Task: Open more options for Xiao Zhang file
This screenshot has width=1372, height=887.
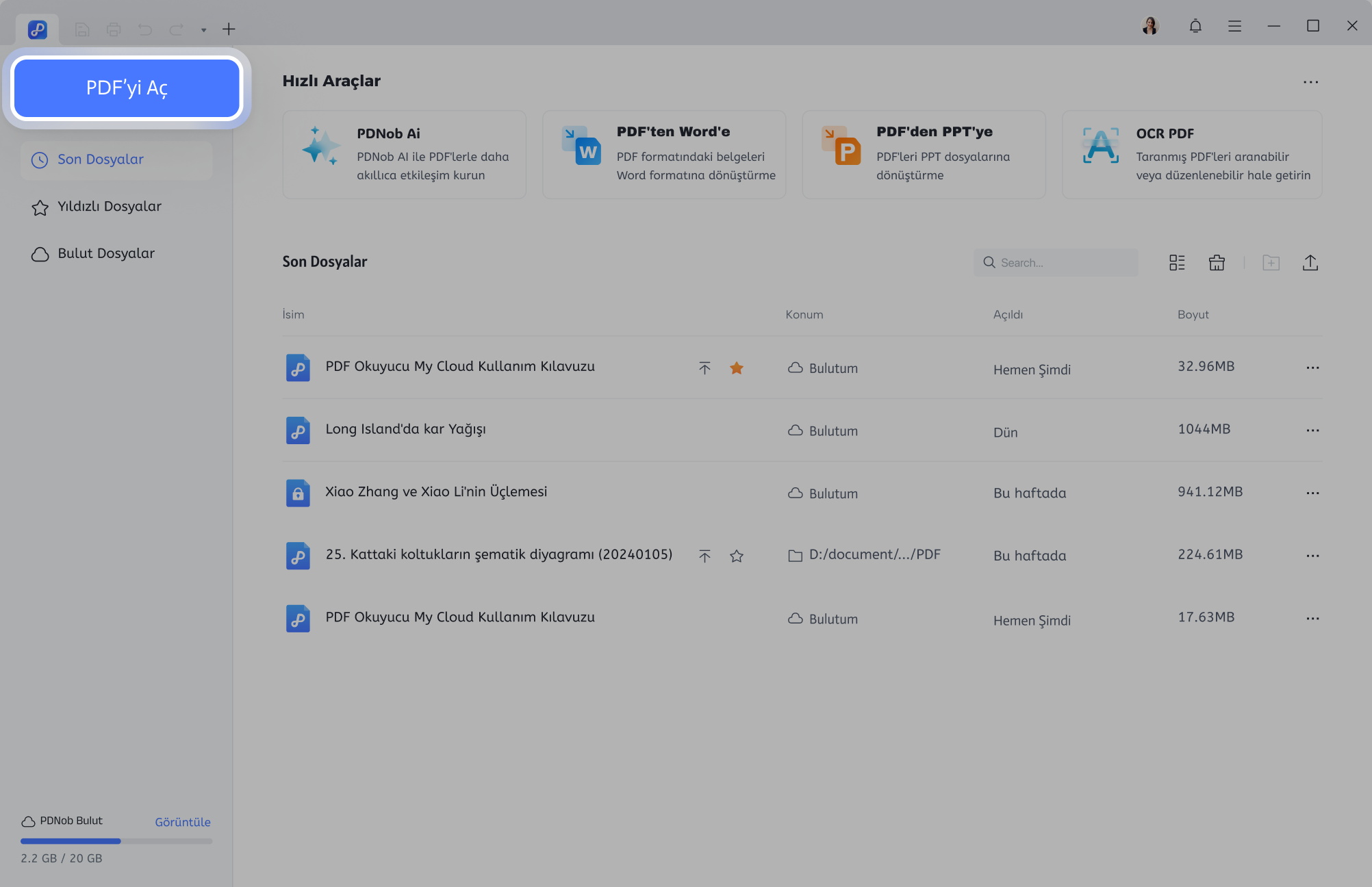Action: click(x=1312, y=493)
